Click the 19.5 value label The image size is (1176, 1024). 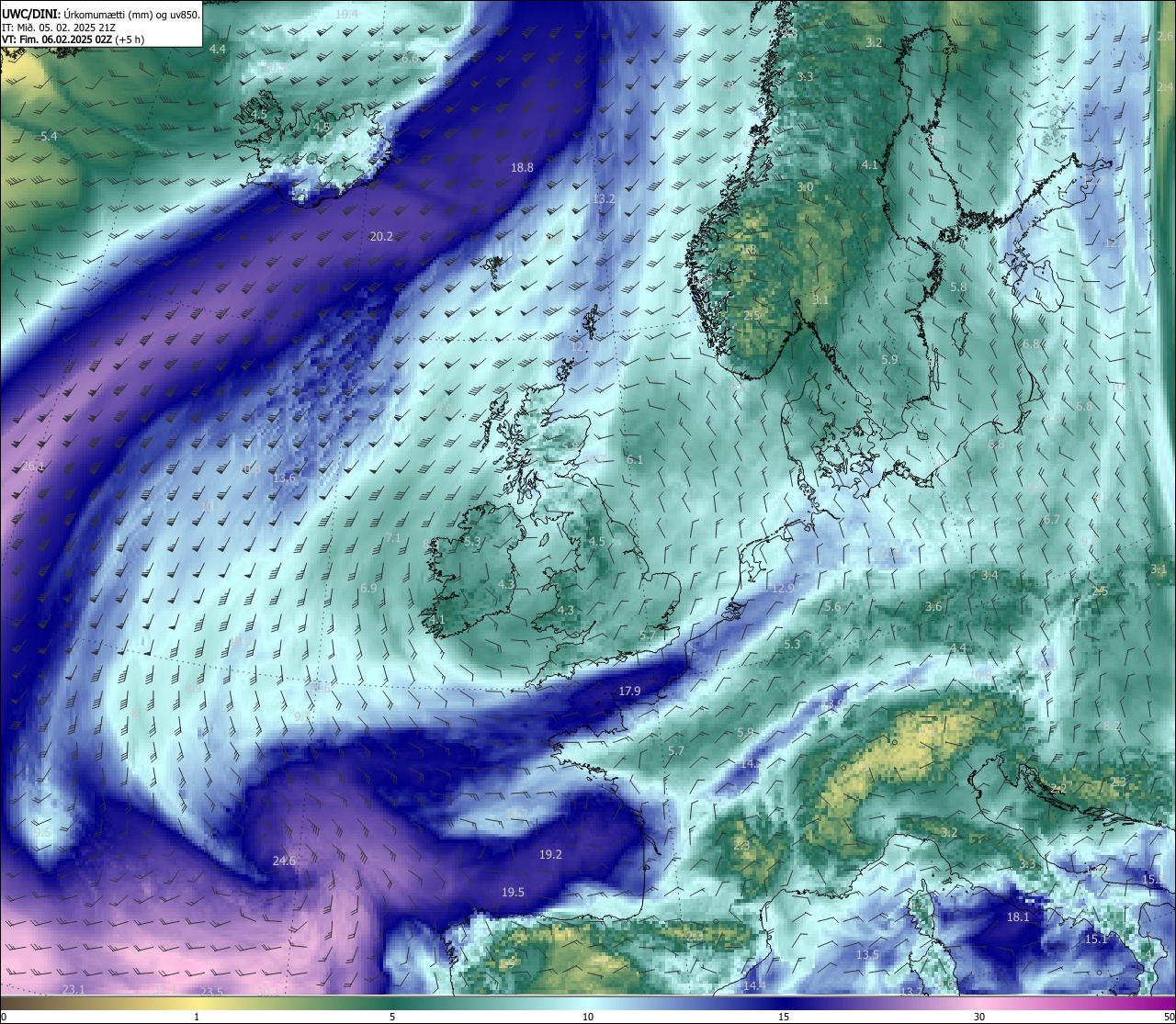click(513, 892)
